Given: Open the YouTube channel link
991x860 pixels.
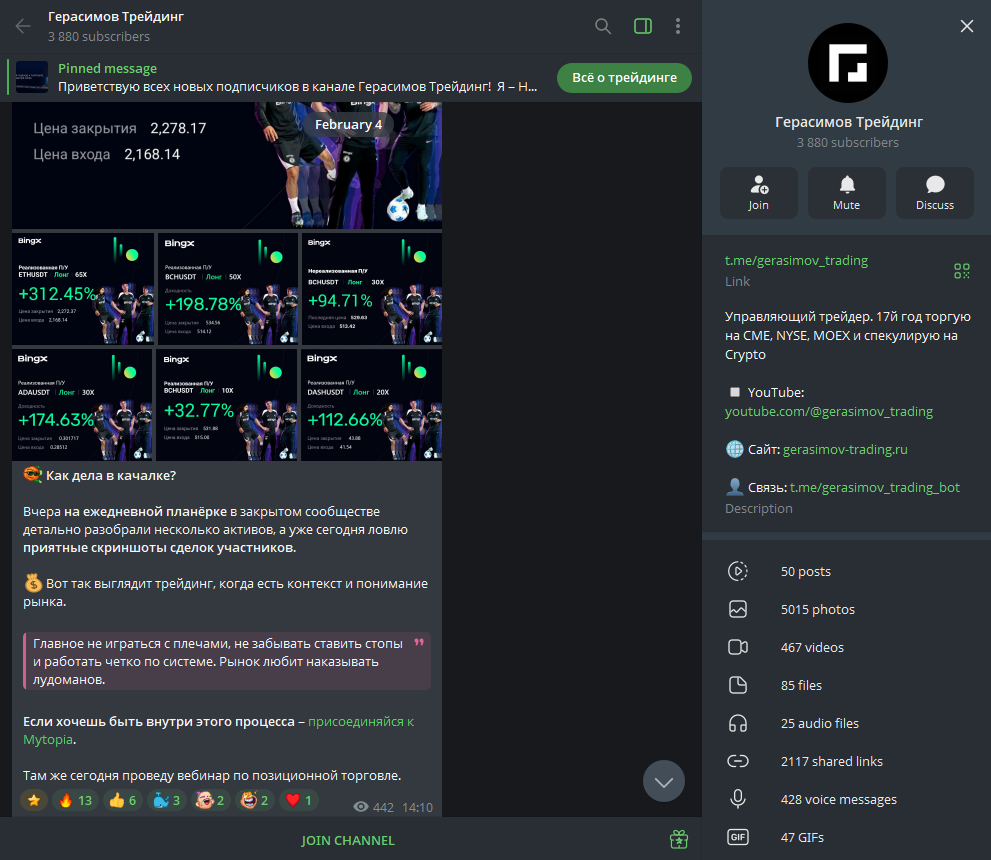Looking at the screenshot, I should click(x=829, y=411).
